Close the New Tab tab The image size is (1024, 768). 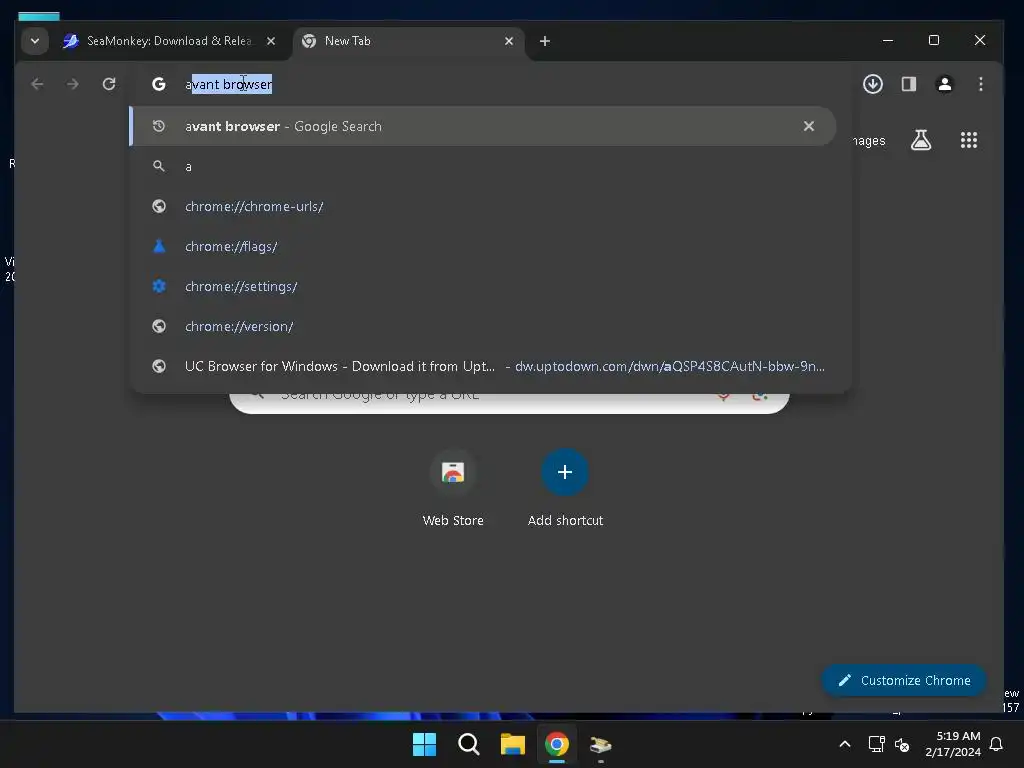(509, 40)
